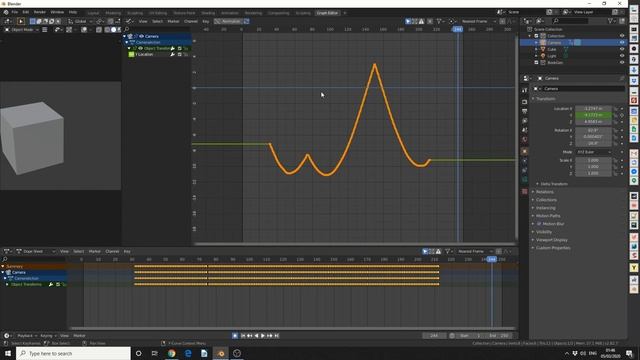Select Camera row in Outliner
This screenshot has height=360, width=640.
point(573,42)
